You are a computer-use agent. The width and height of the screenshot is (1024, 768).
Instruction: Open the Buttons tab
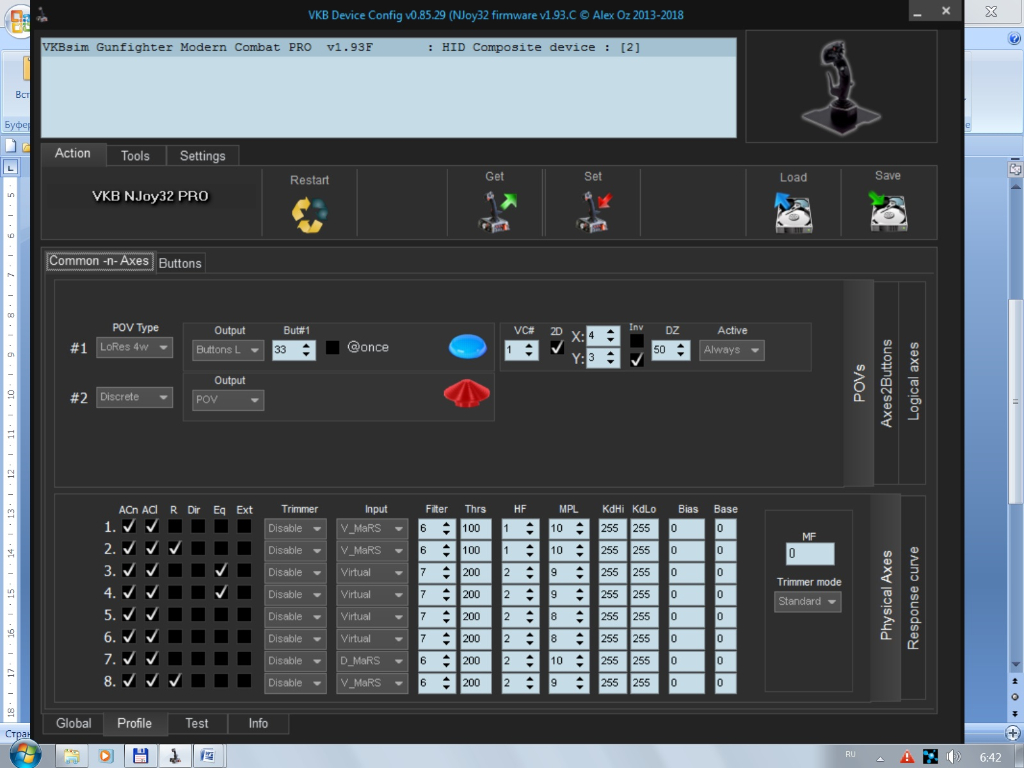(x=180, y=263)
